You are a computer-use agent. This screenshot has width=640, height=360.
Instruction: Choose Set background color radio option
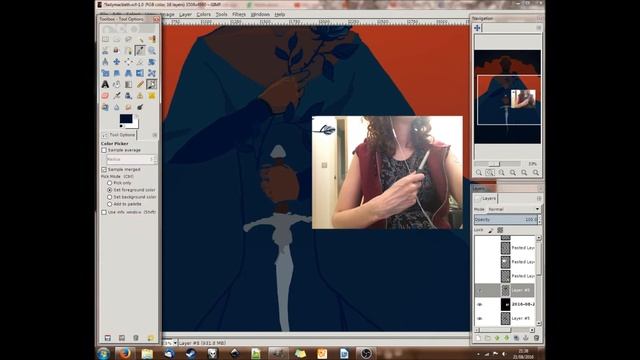tap(109, 197)
